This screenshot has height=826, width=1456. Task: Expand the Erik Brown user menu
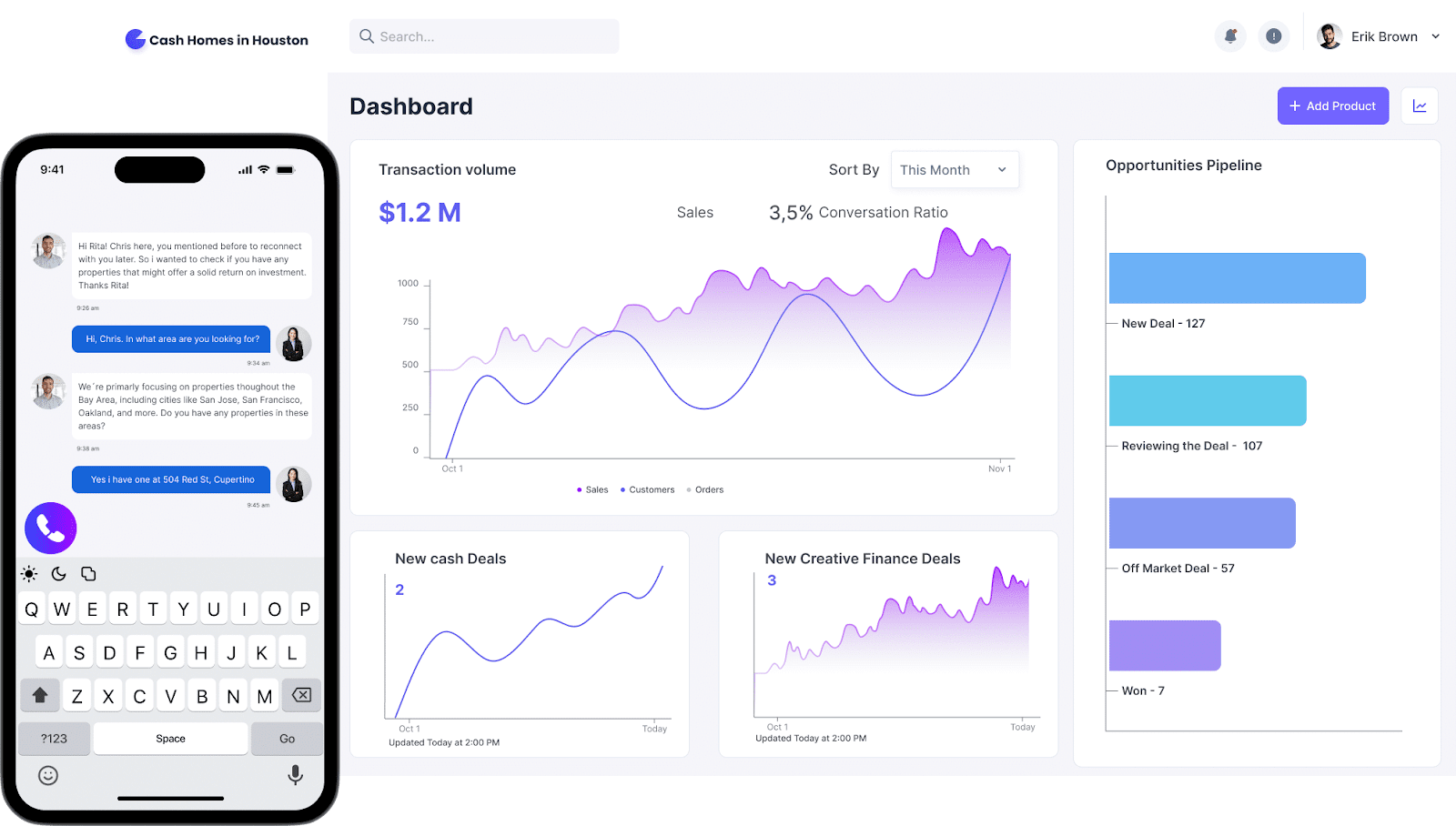(1436, 37)
